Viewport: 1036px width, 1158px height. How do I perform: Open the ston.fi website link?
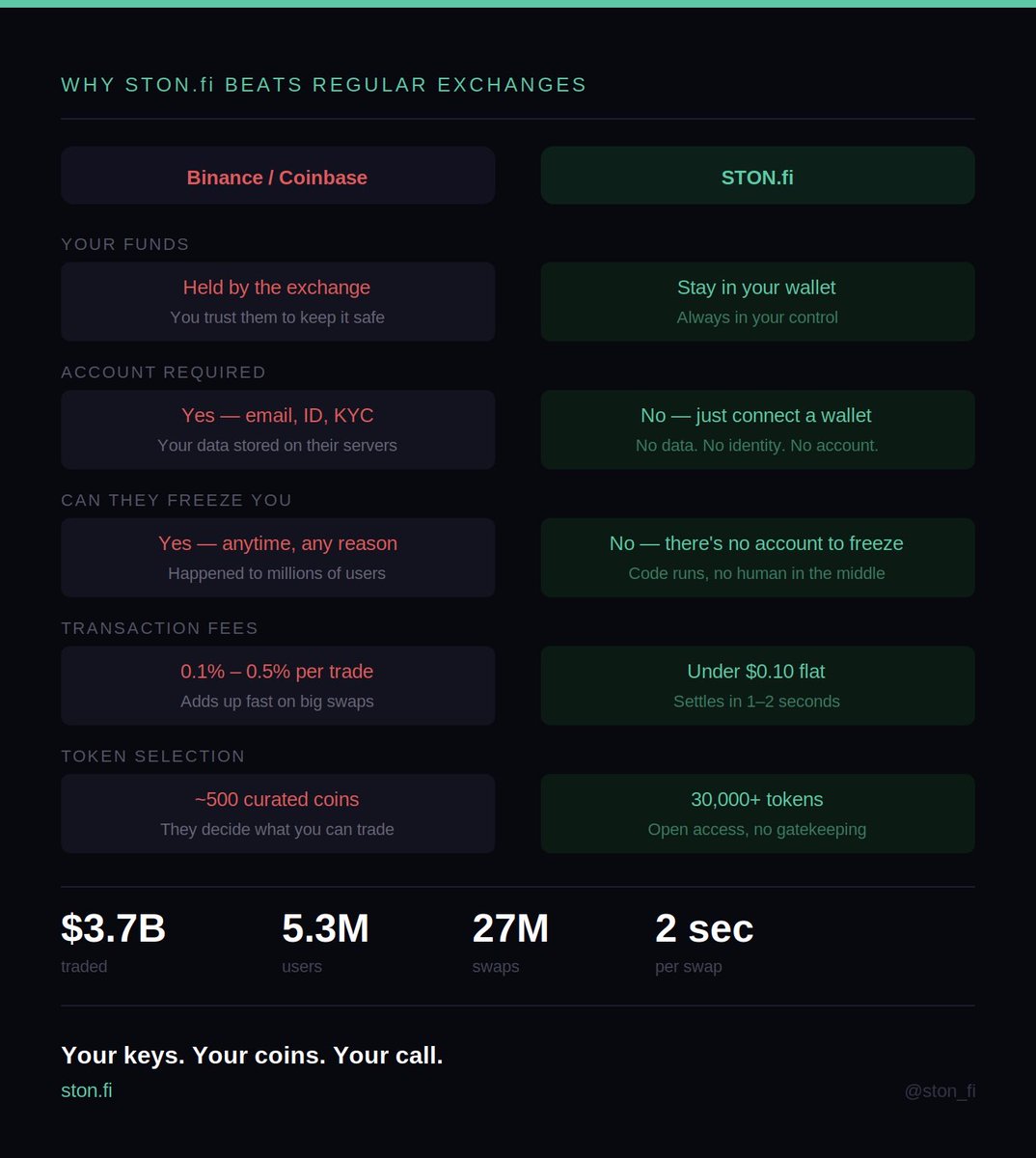[x=87, y=1090]
